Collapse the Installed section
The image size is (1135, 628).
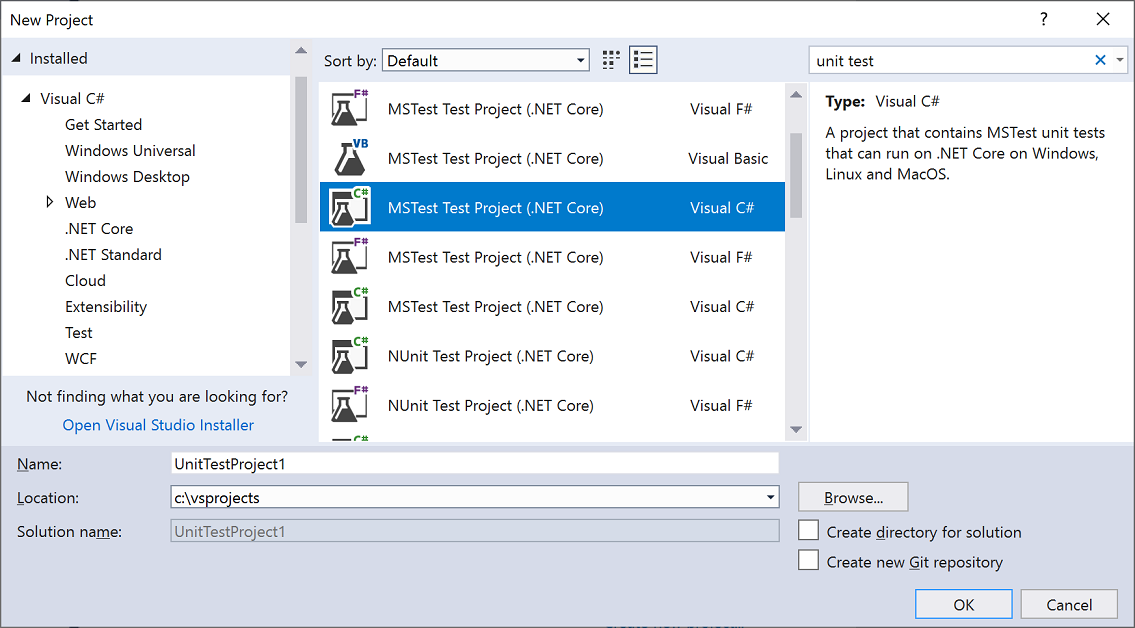pyautogui.click(x=16, y=59)
